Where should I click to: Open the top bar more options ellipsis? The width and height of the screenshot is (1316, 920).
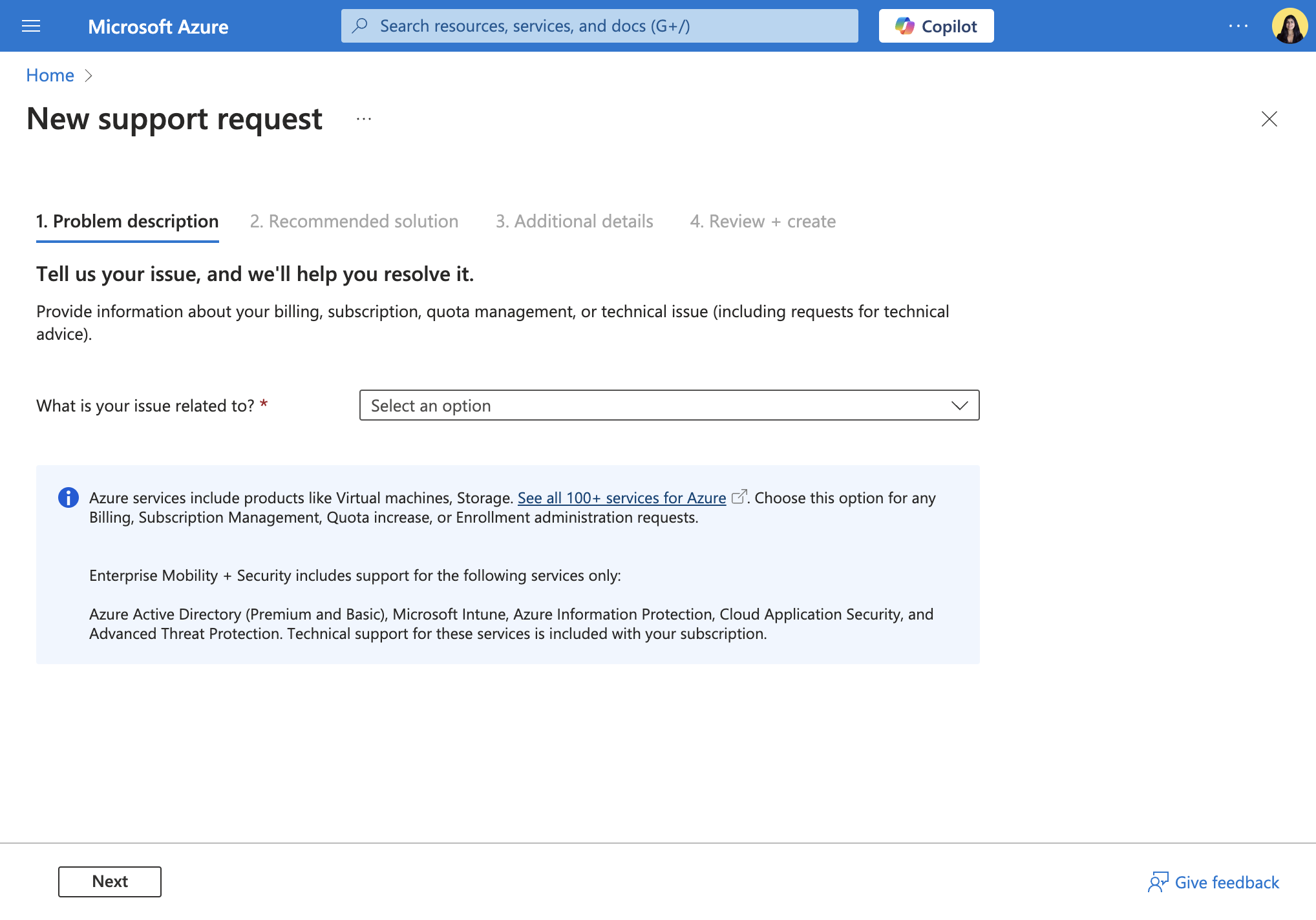[1238, 26]
